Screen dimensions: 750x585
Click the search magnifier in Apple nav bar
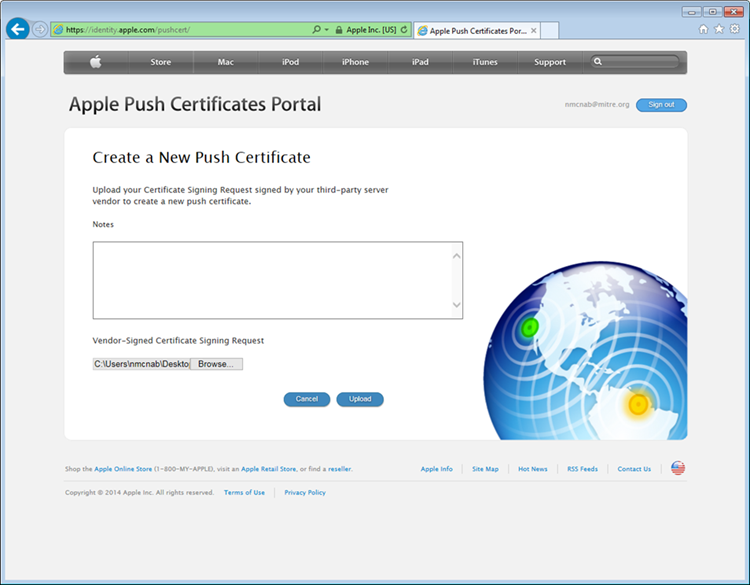pos(597,62)
